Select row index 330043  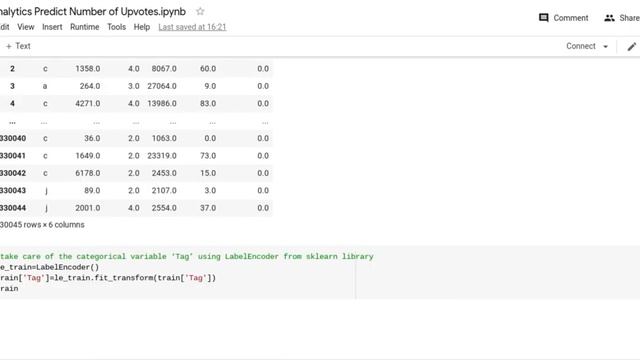(13, 191)
